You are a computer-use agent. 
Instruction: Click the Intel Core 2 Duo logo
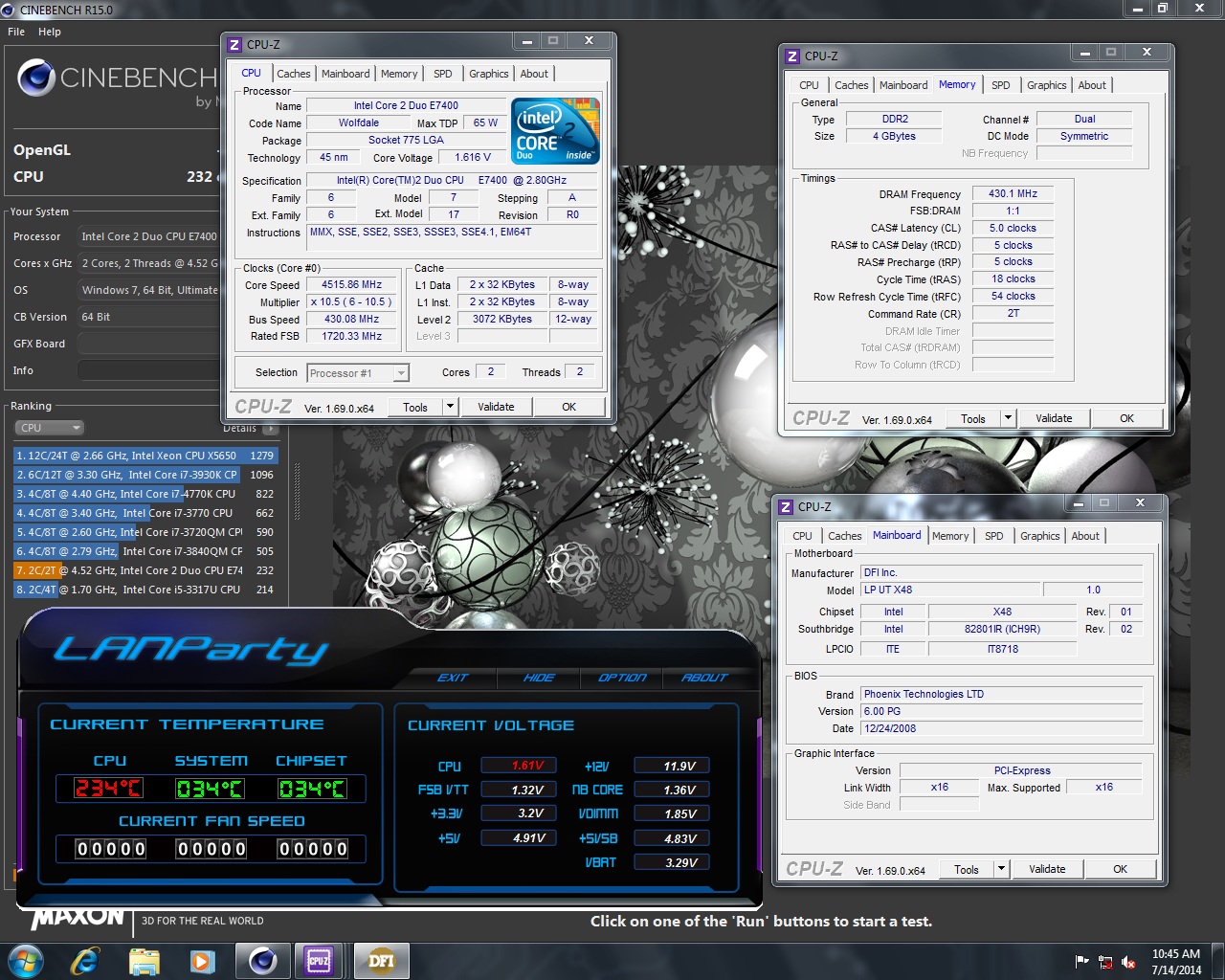tap(555, 130)
